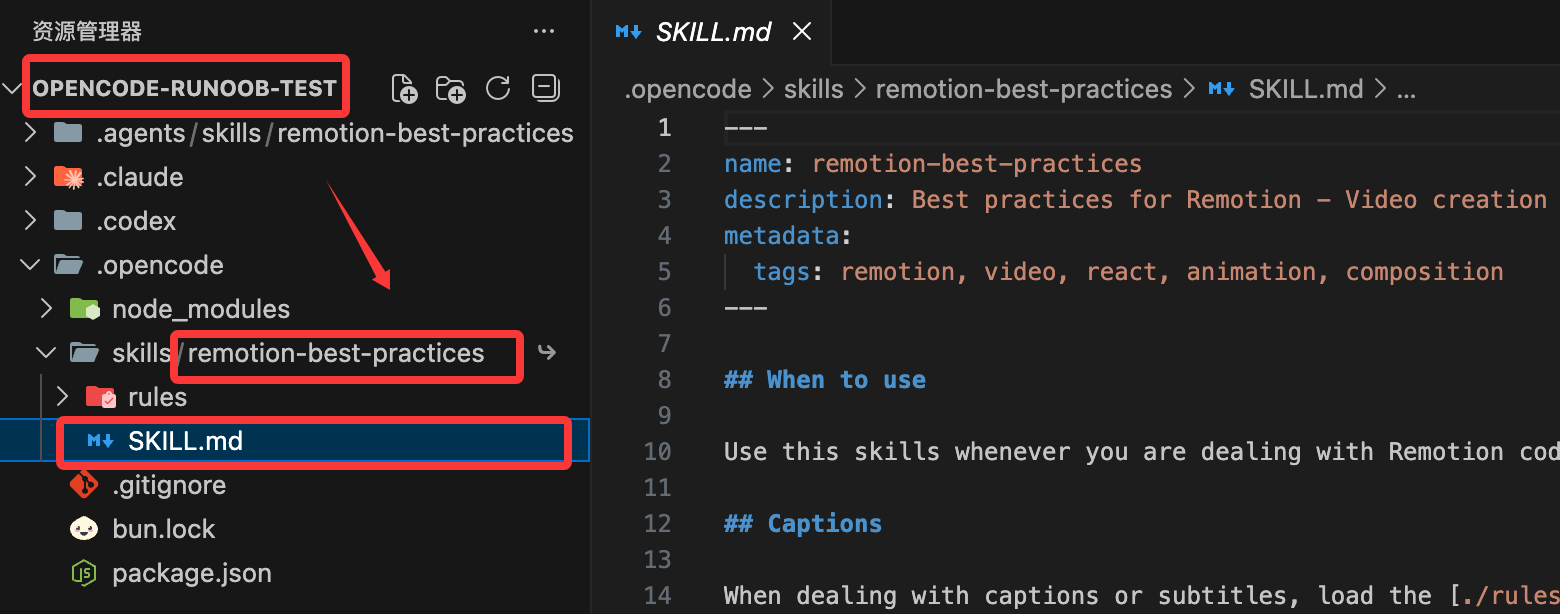The image size is (1560, 614).
Task: Click the New Folder icon in explorer header
Action: click(x=451, y=89)
